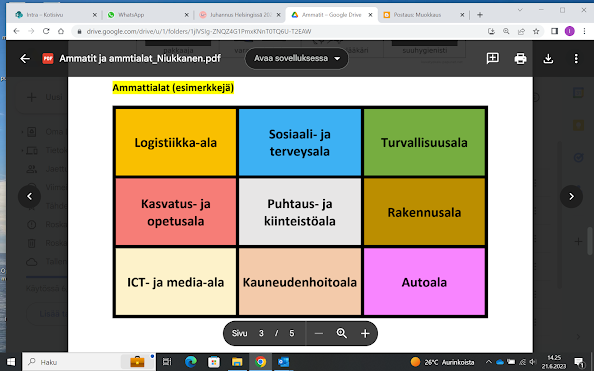Open the more actions three-dot menu
This screenshot has height=371, width=594.
(576, 58)
